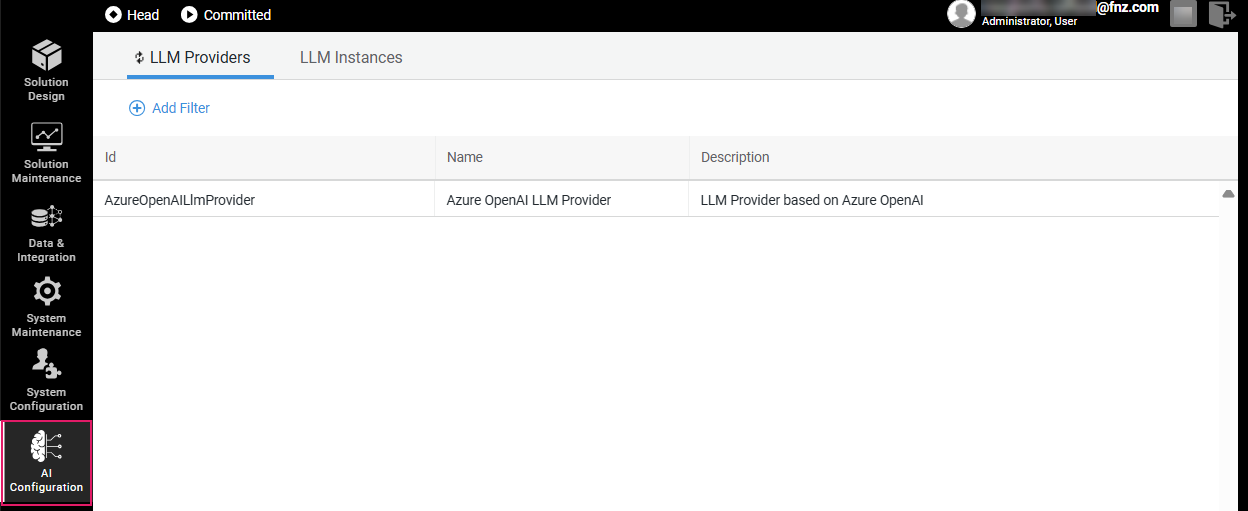This screenshot has height=511, width=1248.
Task: Click the gray square button near logout
Action: click(1183, 14)
